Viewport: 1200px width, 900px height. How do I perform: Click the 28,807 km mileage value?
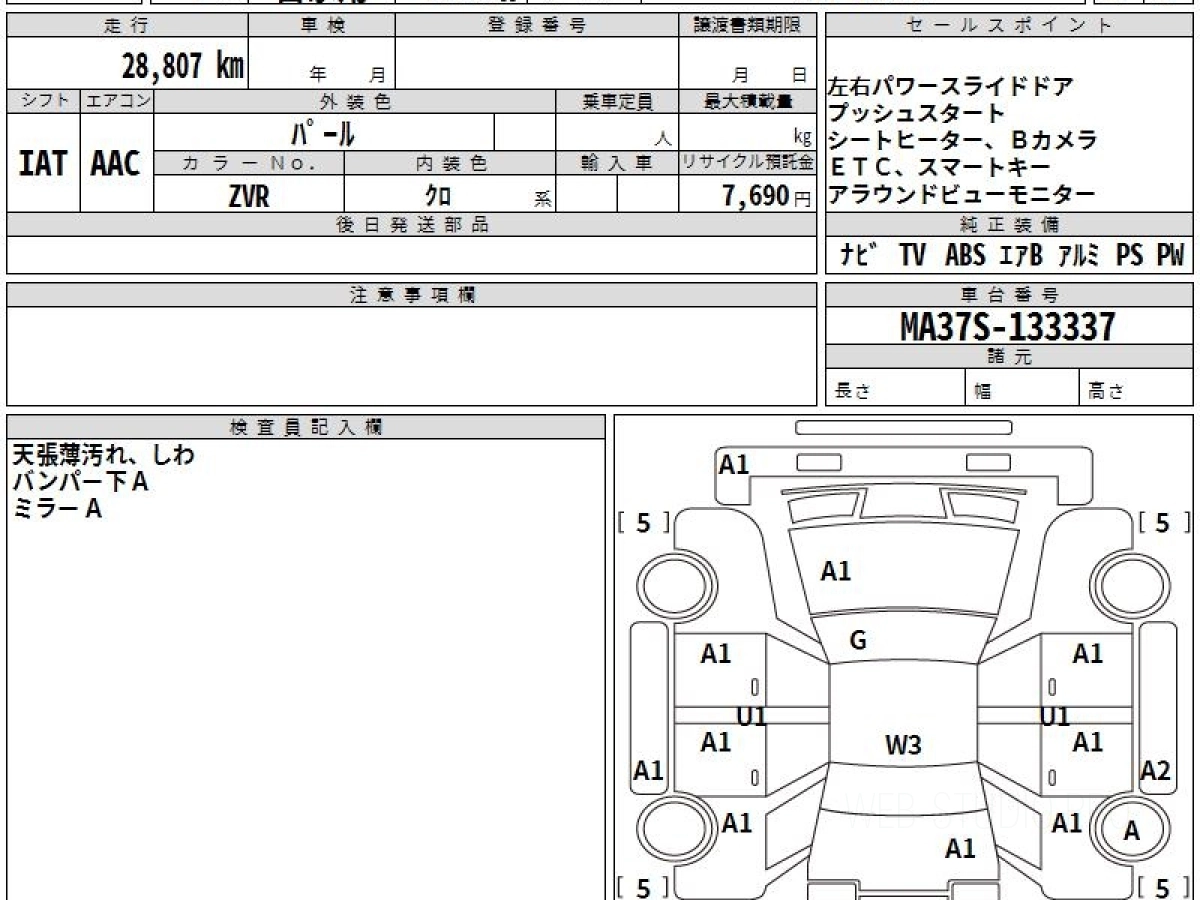[x=183, y=66]
